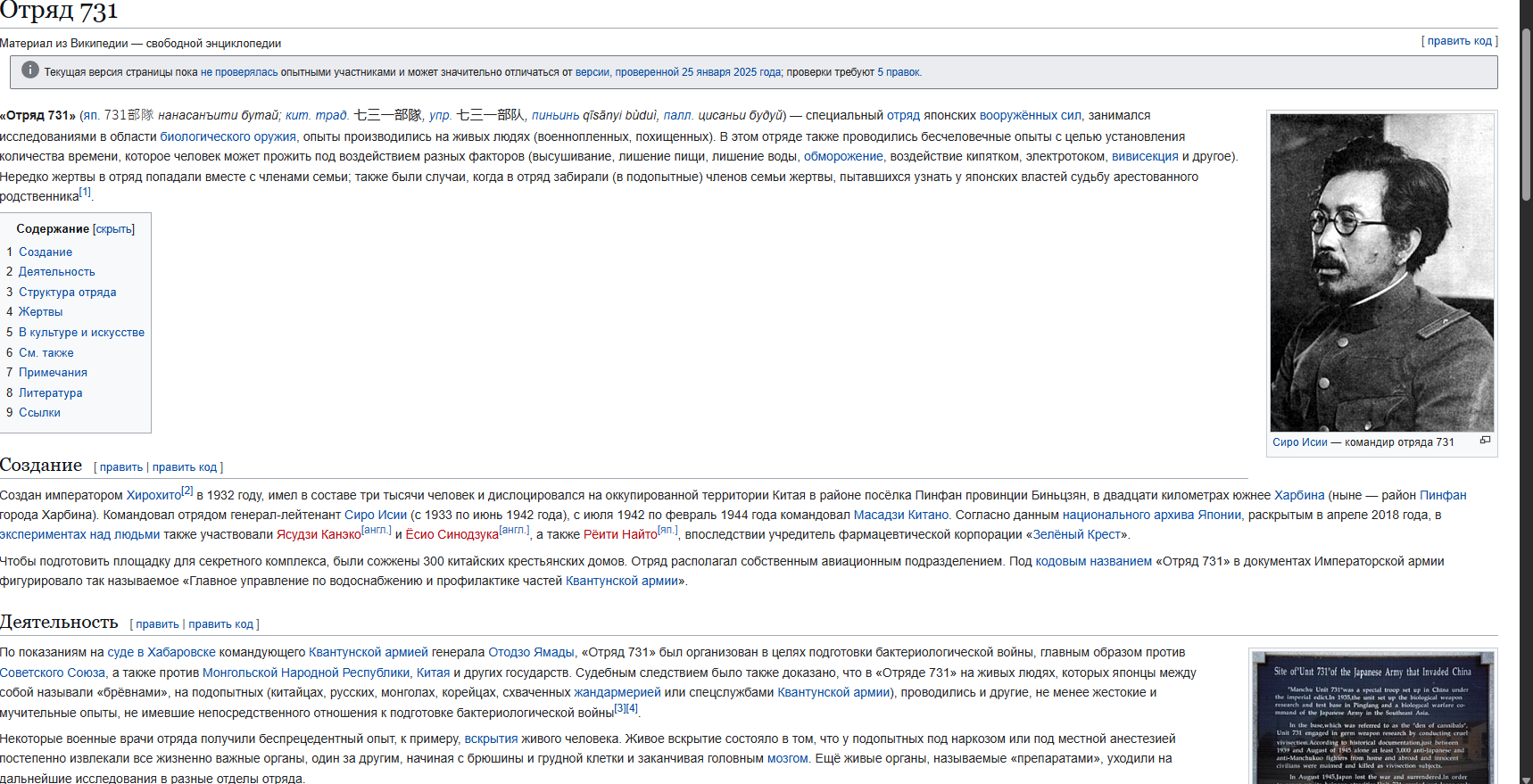
Task: Go to Деятельность in the contents list
Action: point(56,272)
